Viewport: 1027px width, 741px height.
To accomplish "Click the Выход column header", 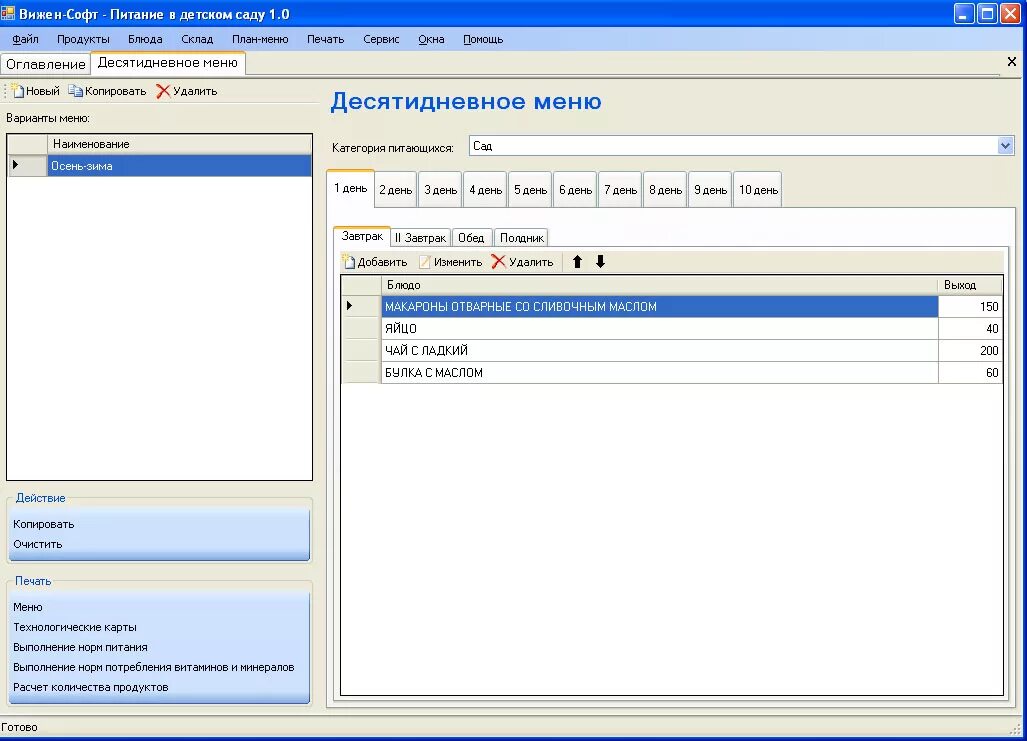I will pyautogui.click(x=970, y=285).
